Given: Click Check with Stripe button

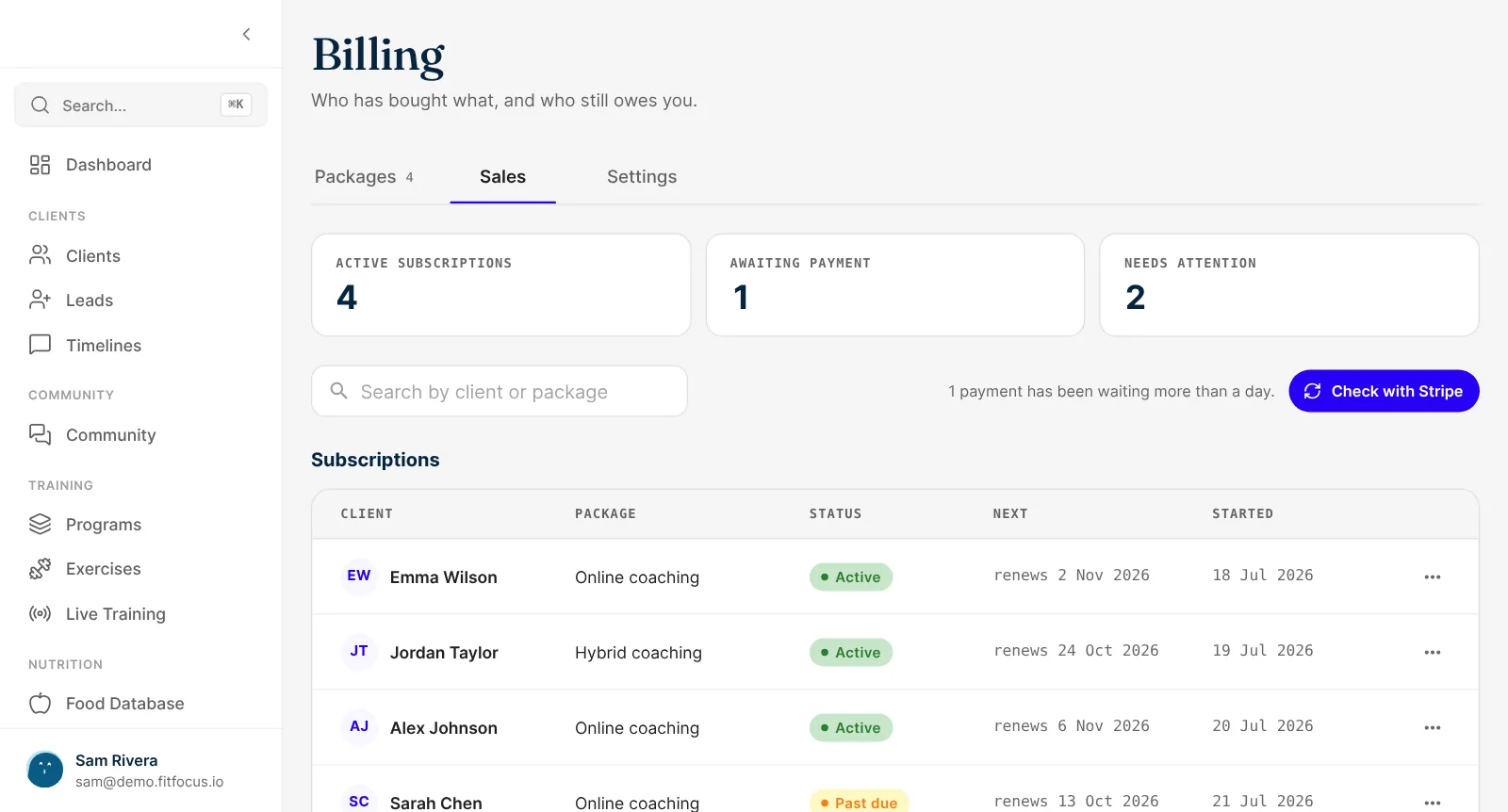Looking at the screenshot, I should pyautogui.click(x=1384, y=391).
